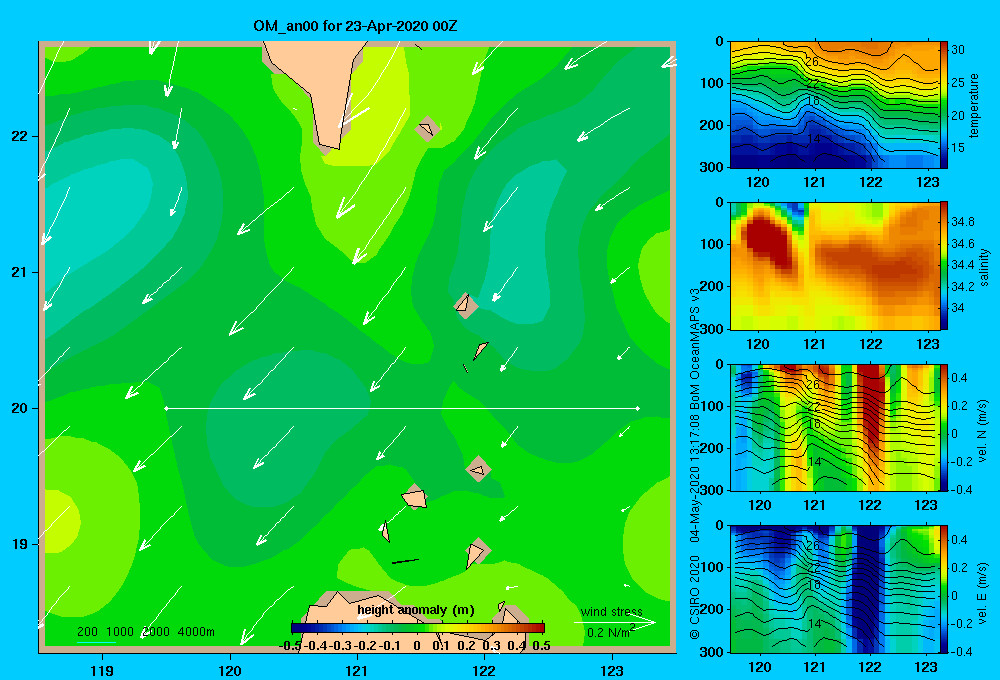The width and height of the screenshot is (1000, 680).
Task: Click longitude label 123 below main map
Action: 612,670
